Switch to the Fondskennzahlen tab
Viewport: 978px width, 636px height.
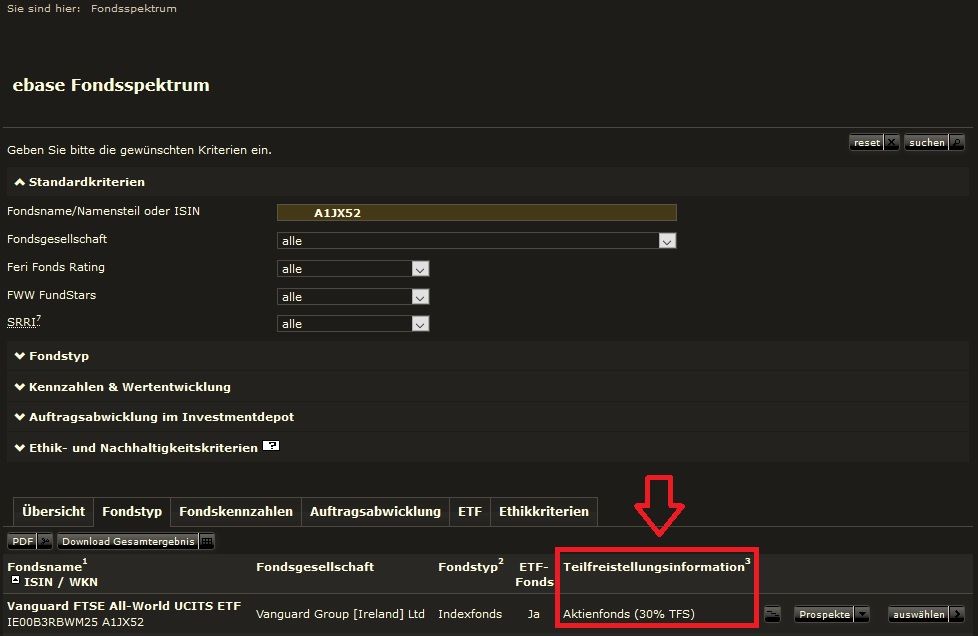point(236,511)
